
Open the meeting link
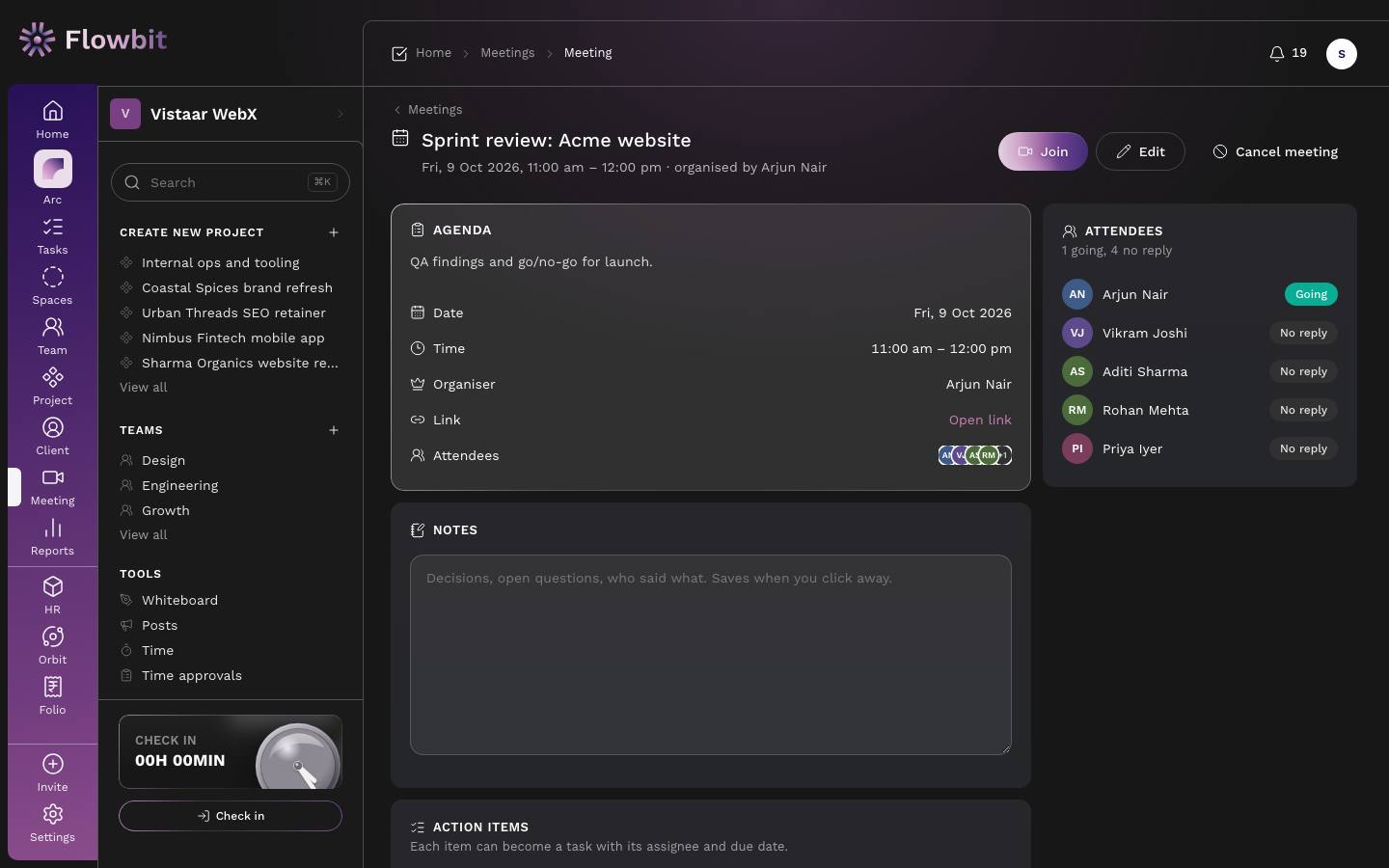point(980,420)
